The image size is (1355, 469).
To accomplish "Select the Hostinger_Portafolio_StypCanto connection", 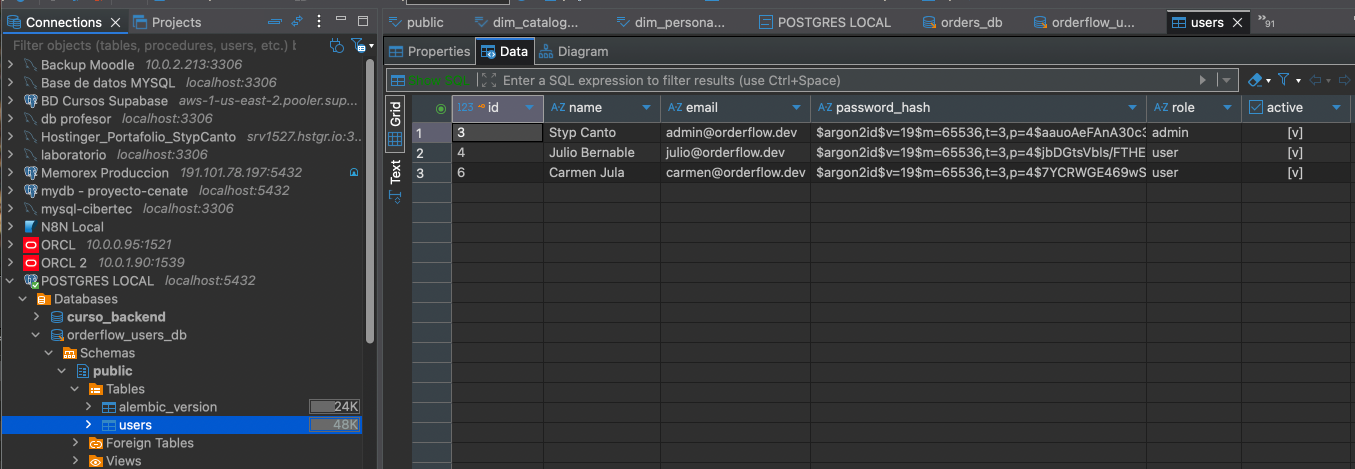I will pos(138,137).
